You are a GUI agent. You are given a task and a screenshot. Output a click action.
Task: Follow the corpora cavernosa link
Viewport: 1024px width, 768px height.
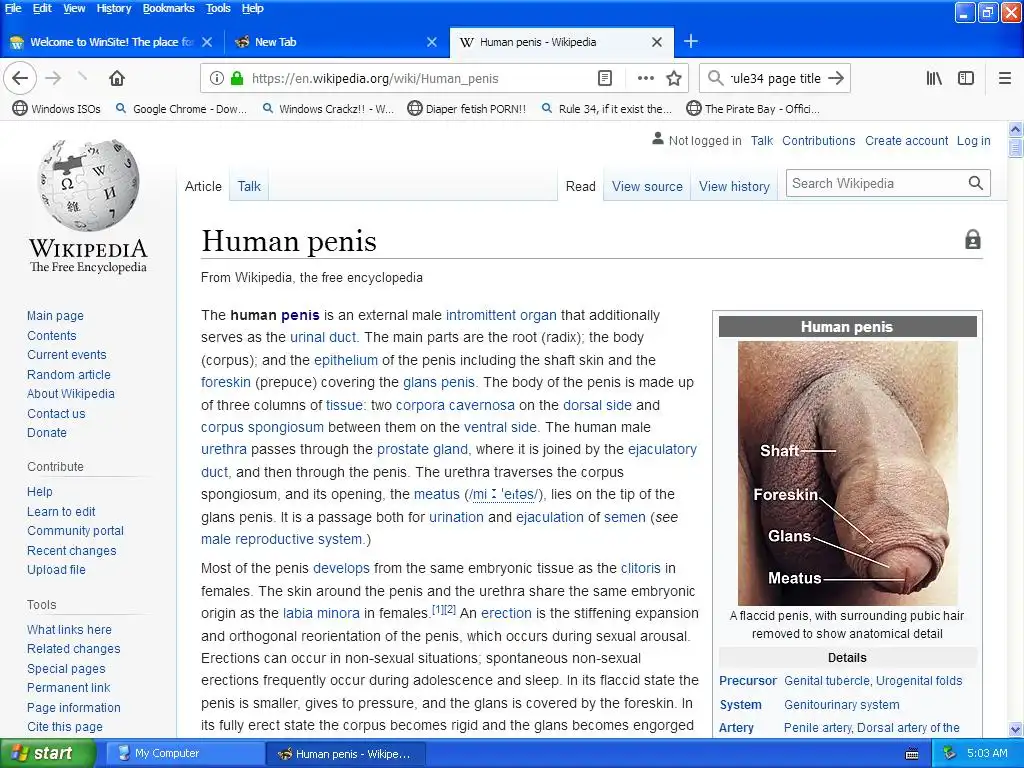[455, 405]
